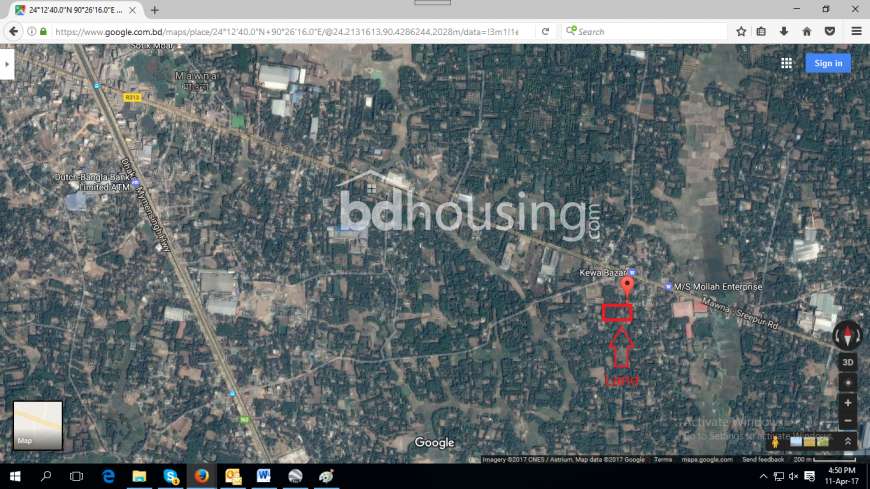
Task: Show bookmarks list icon in Firefox toolbar
Action: (761, 32)
